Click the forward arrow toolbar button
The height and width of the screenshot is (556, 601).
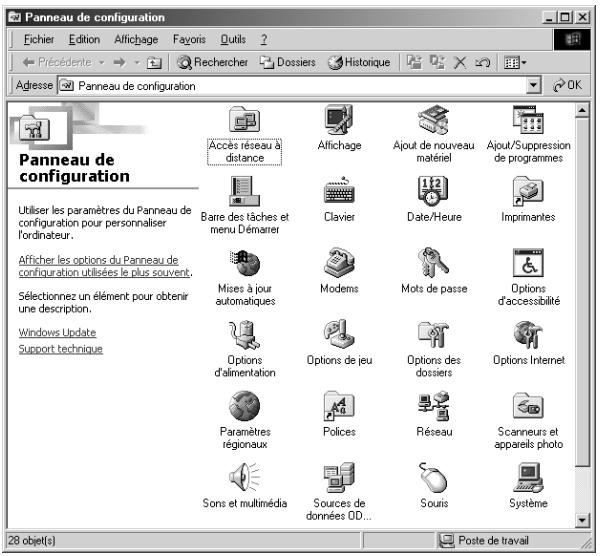click(x=120, y=62)
